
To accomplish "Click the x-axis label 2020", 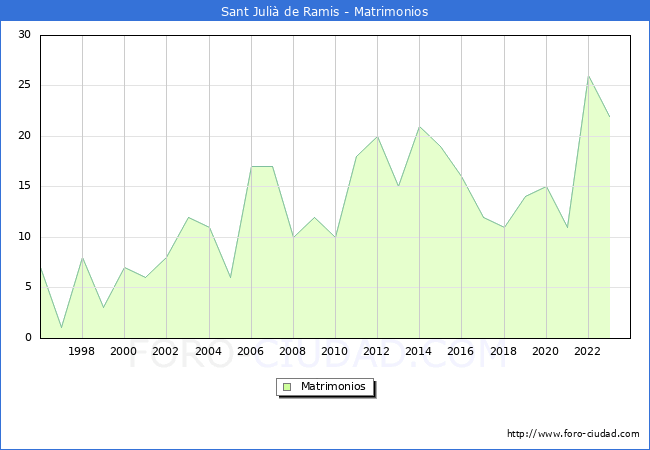I will pyautogui.click(x=546, y=351).
